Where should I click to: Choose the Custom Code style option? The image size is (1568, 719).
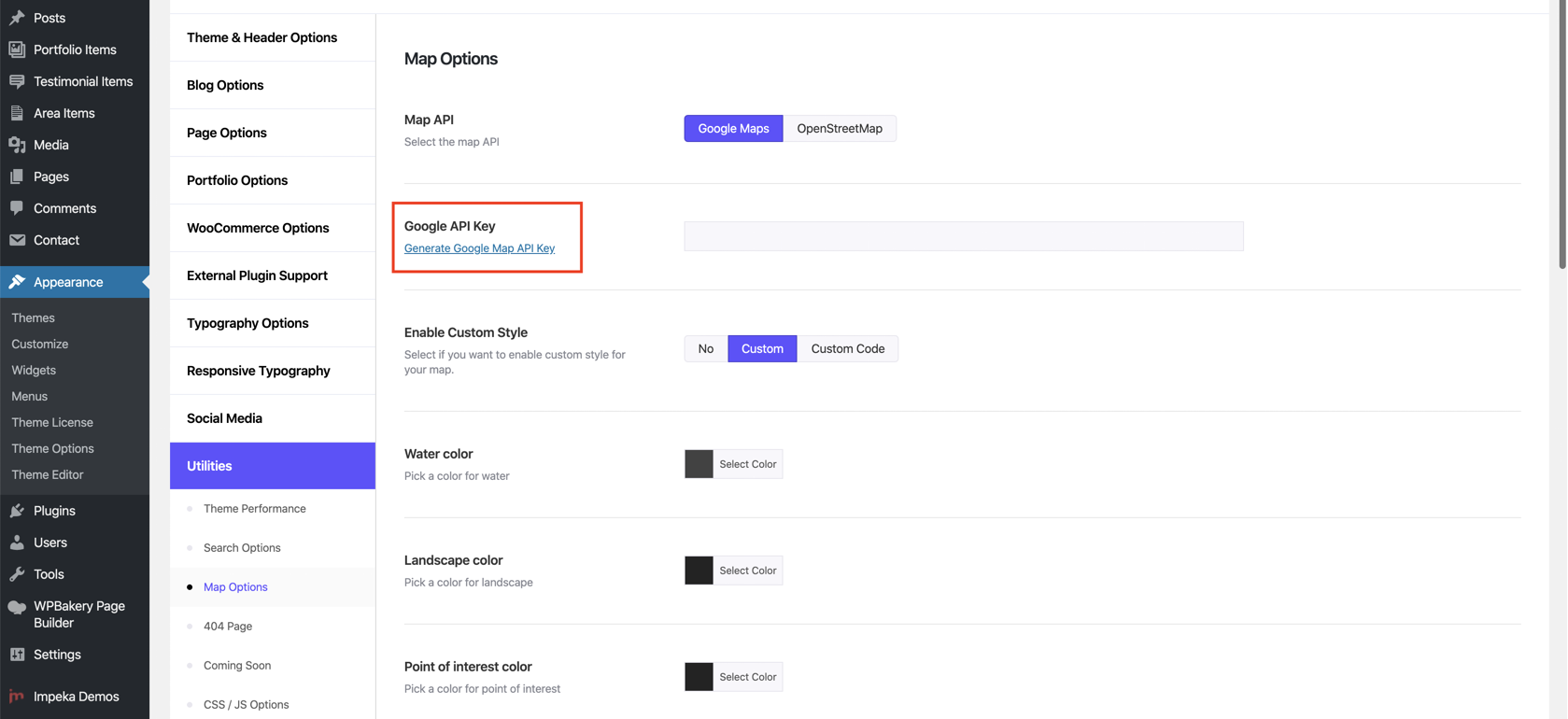coord(847,348)
